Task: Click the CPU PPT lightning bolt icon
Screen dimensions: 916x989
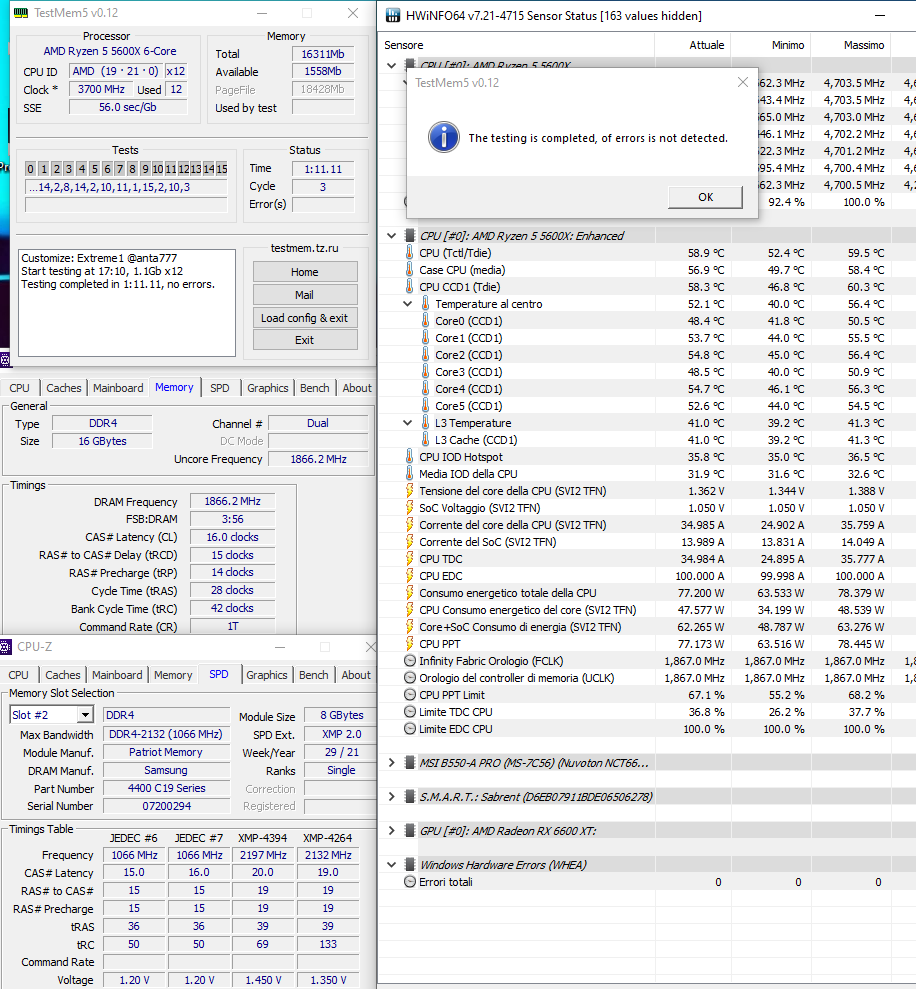Action: [x=409, y=644]
